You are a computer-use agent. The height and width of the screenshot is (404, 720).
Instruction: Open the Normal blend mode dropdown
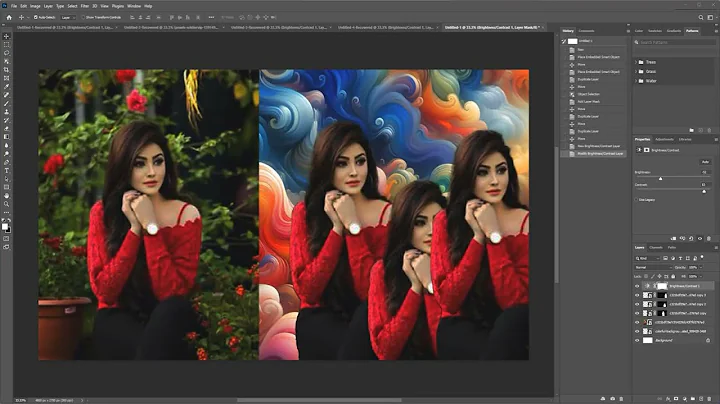point(653,267)
